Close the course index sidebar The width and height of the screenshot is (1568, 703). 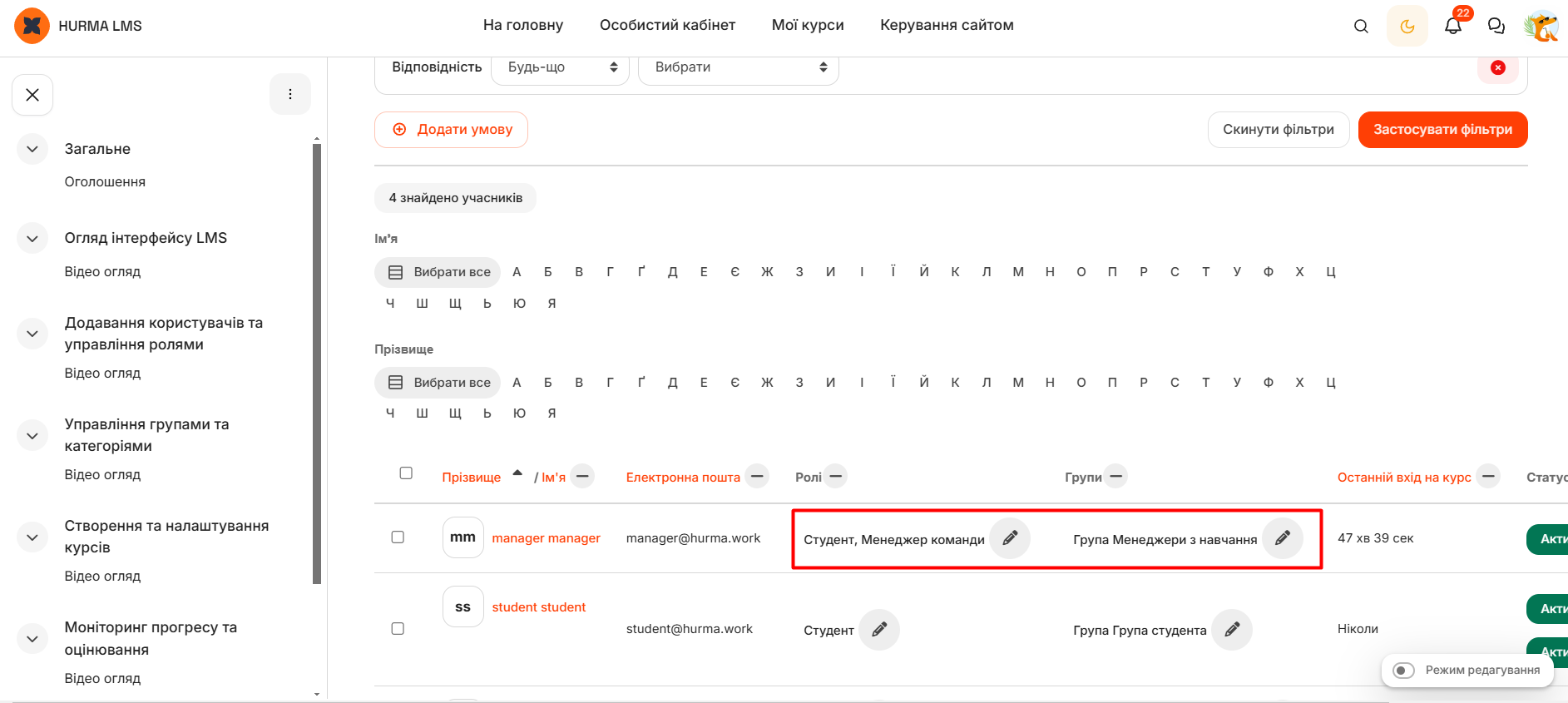tap(32, 95)
